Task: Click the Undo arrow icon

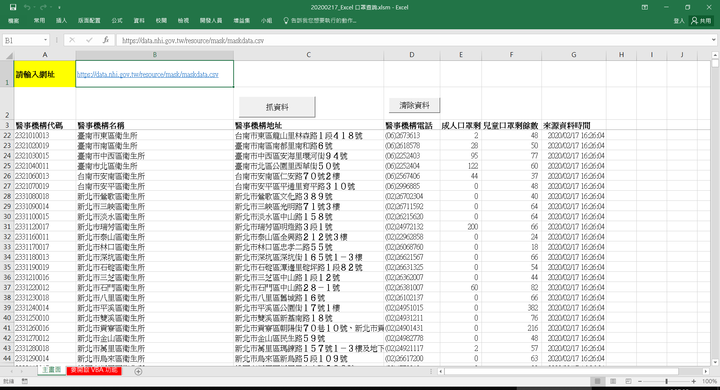Action: [x=27, y=7]
